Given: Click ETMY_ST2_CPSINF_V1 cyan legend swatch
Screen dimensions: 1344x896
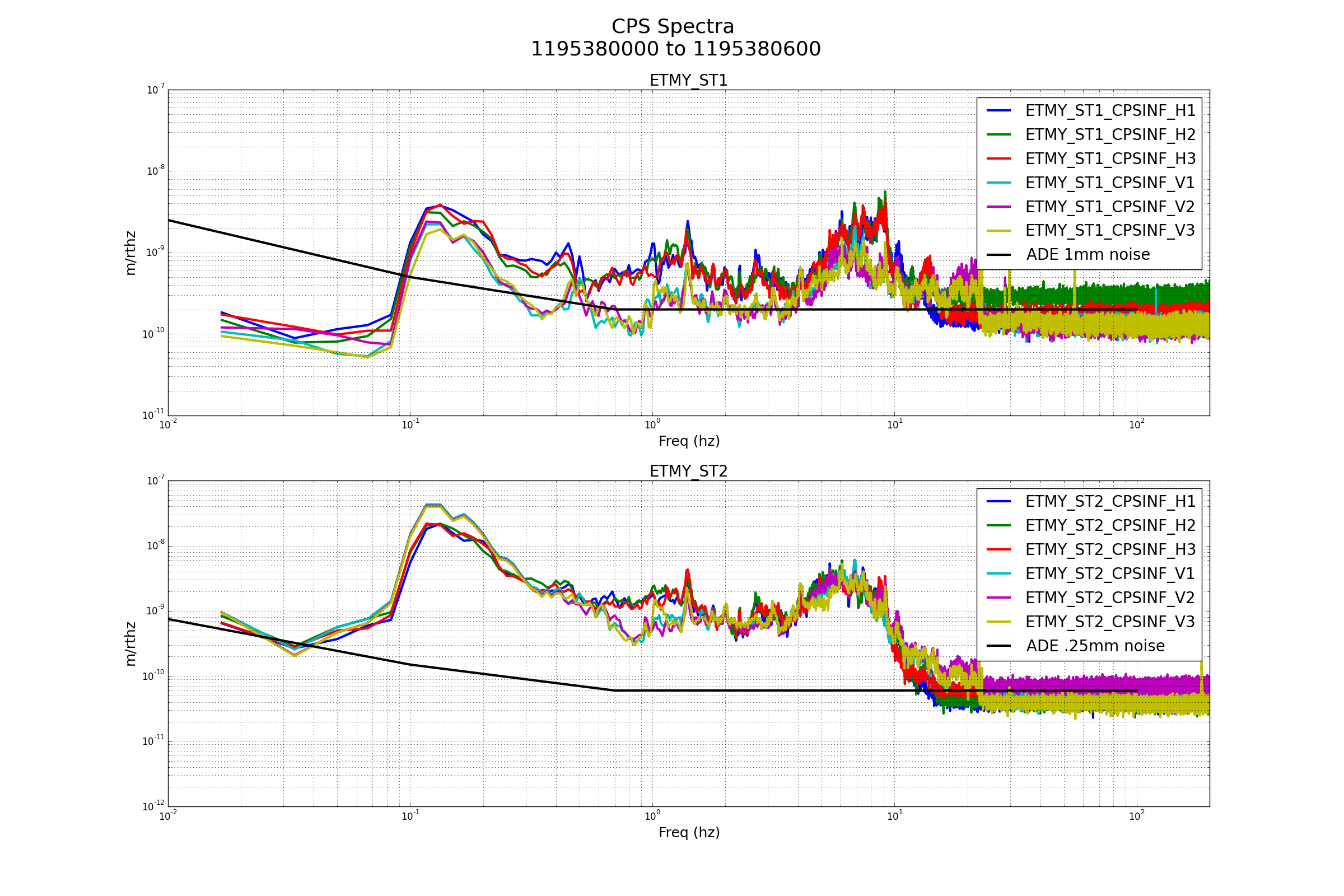Looking at the screenshot, I should click(x=999, y=573).
